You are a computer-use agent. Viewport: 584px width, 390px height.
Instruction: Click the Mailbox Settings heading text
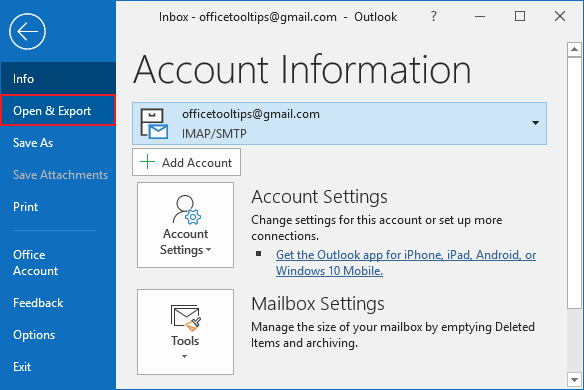318,304
